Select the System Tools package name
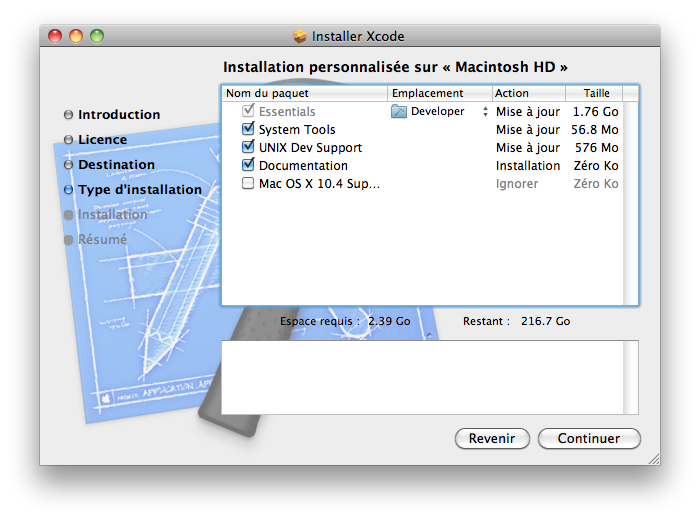Screen dimensions: 700x520 pos(297,129)
